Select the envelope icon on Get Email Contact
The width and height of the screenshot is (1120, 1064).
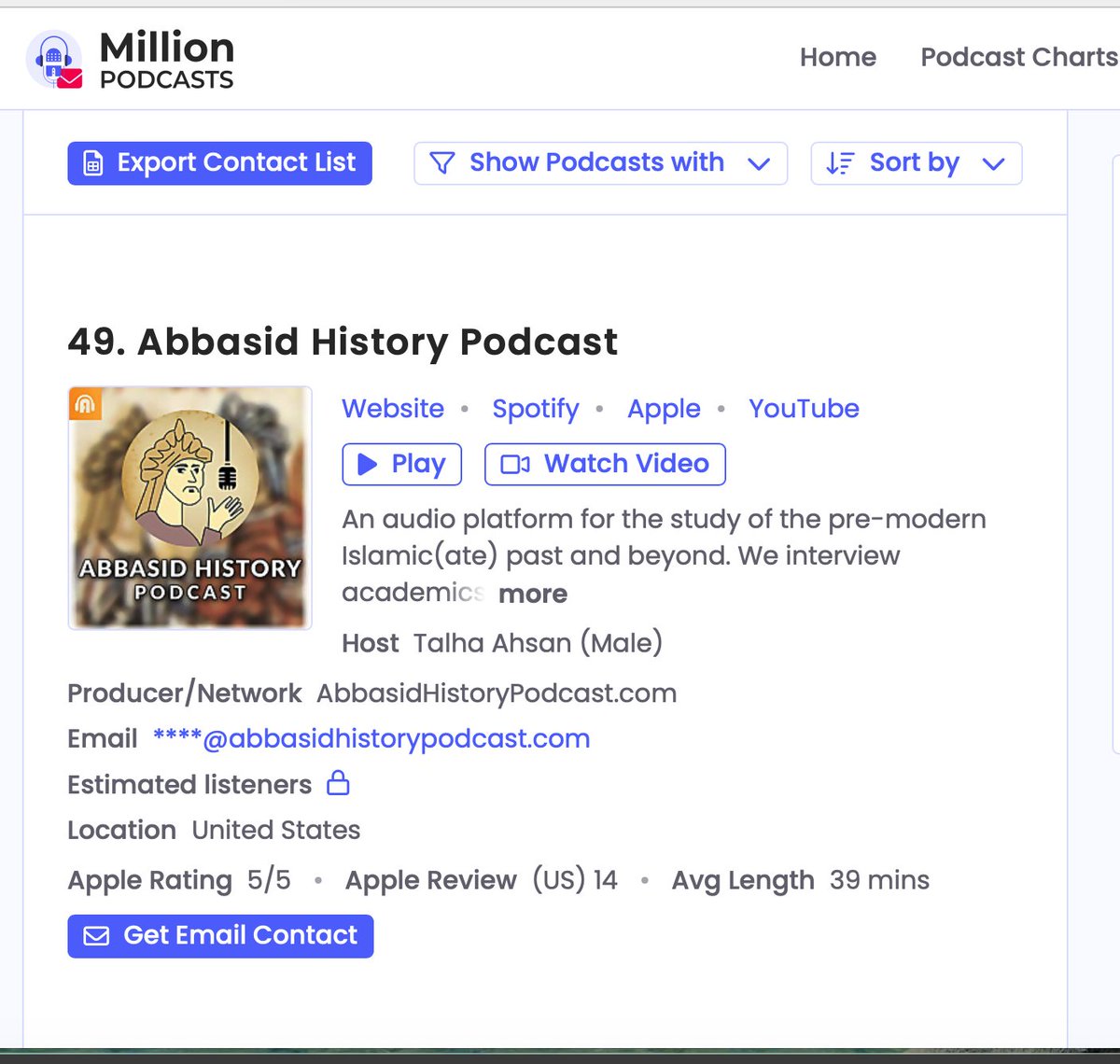[97, 935]
